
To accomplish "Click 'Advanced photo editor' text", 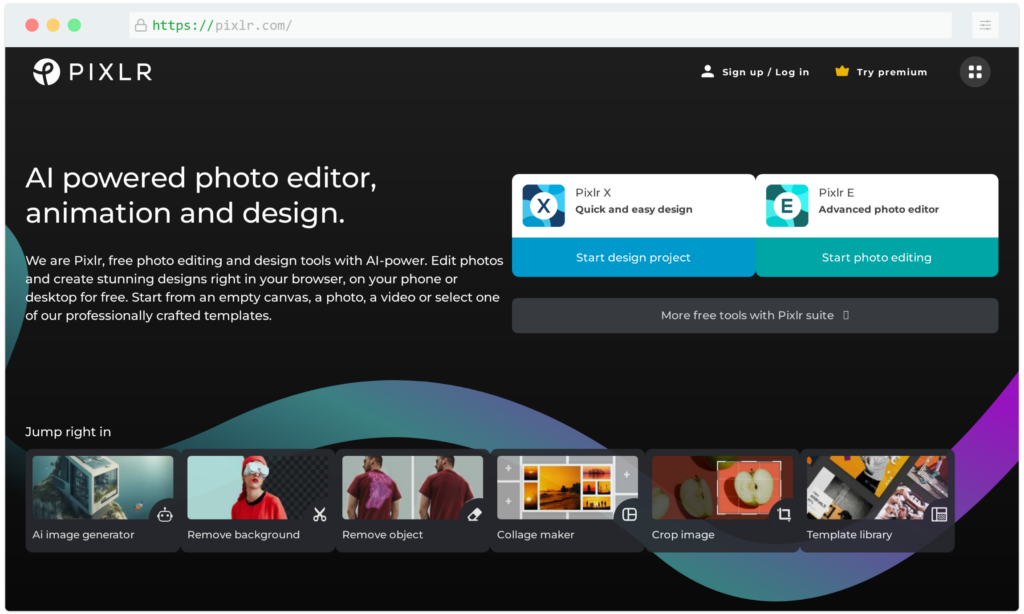I will coord(878,210).
